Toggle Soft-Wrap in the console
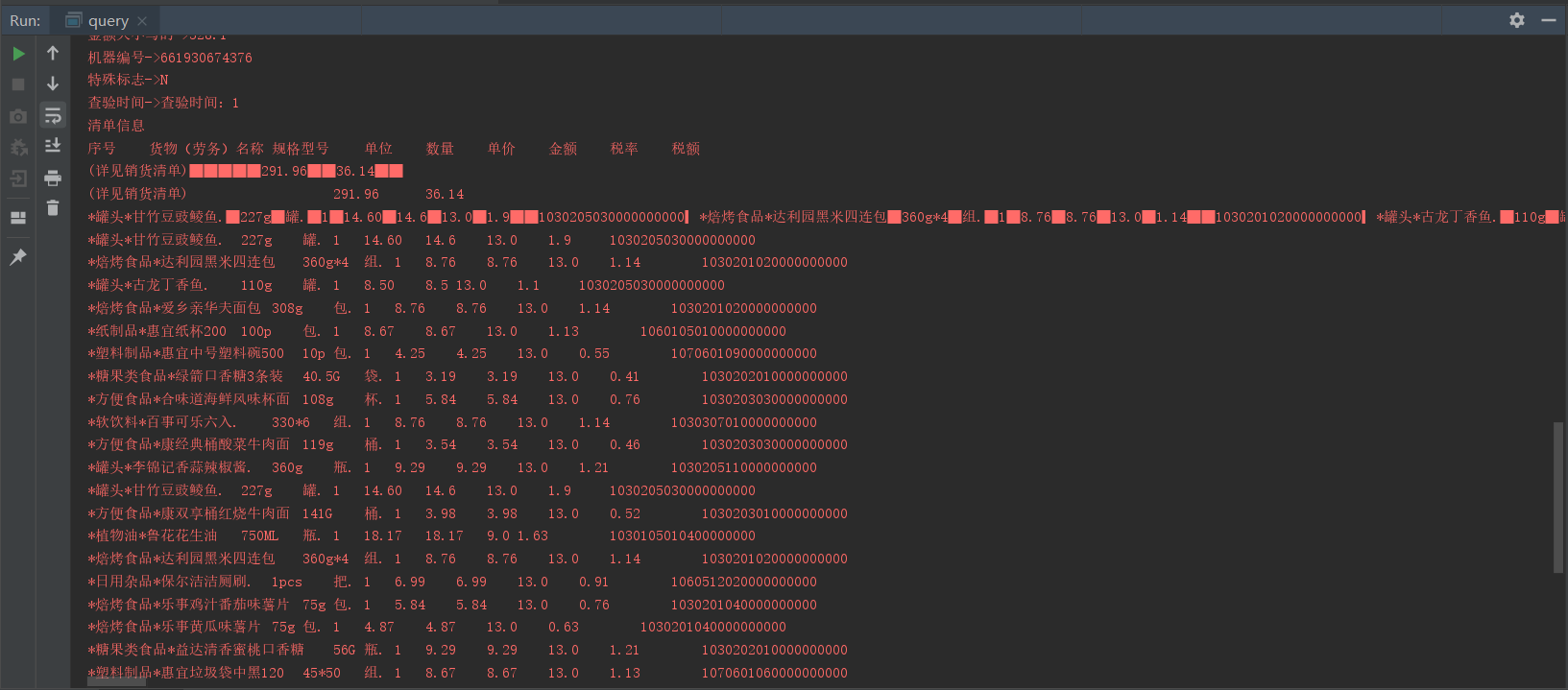Image resolution: width=1568 pixels, height=690 pixels. click(x=53, y=116)
